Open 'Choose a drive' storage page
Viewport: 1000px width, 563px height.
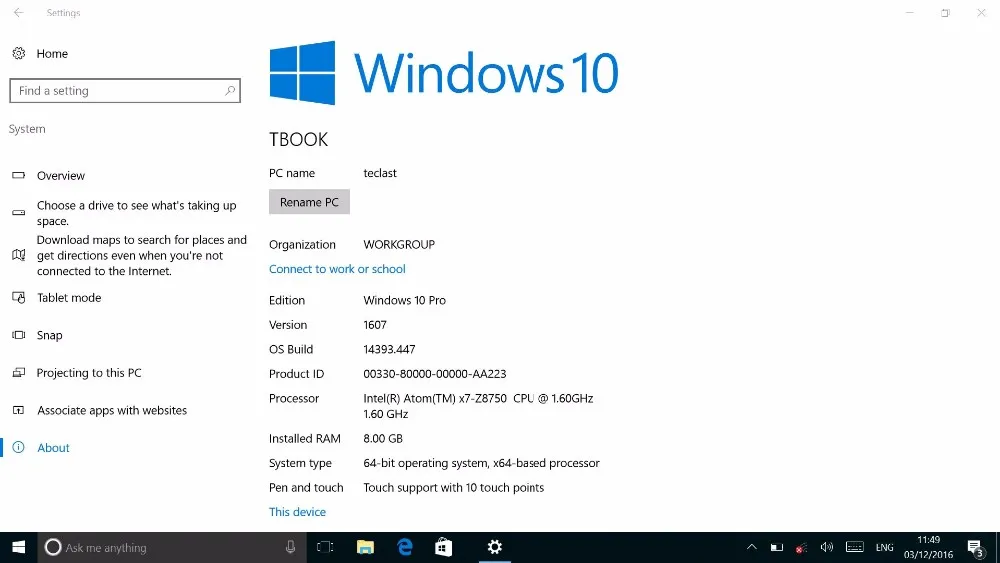[x=136, y=213]
